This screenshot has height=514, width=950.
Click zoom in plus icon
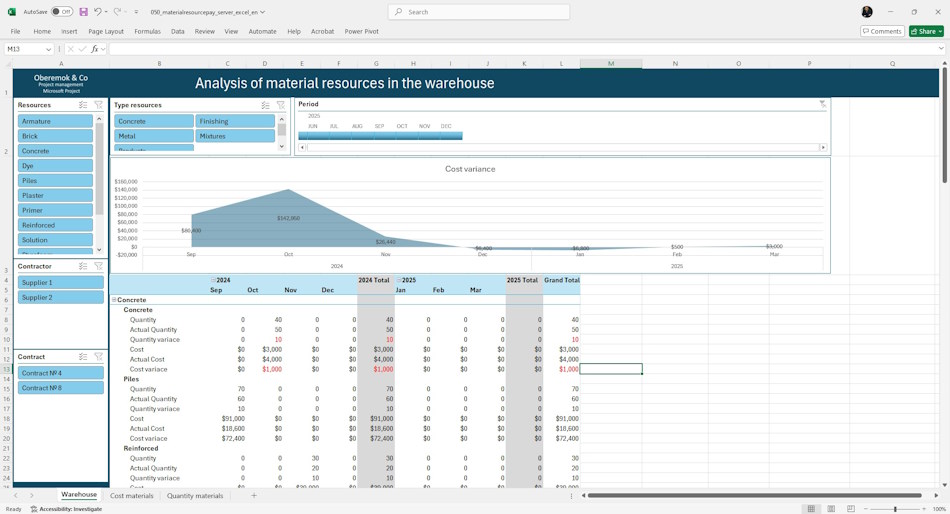(x=925, y=509)
